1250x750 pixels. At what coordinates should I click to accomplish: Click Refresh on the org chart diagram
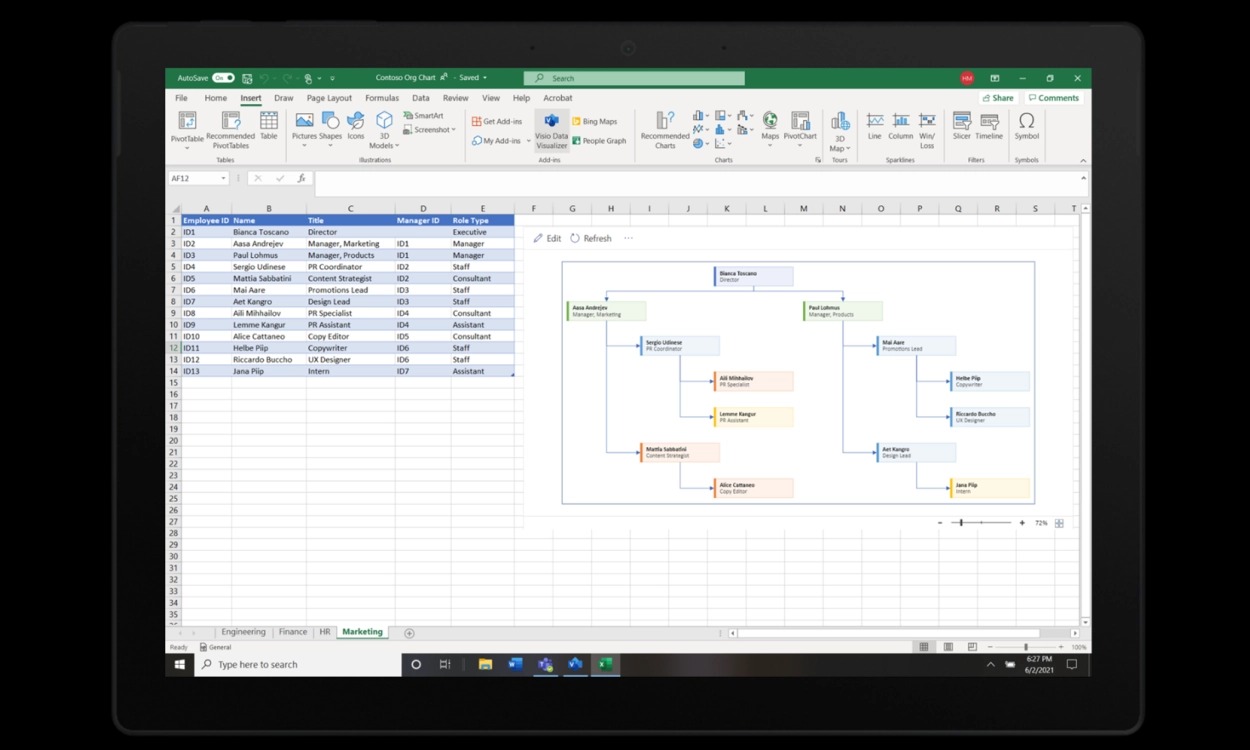(x=591, y=238)
